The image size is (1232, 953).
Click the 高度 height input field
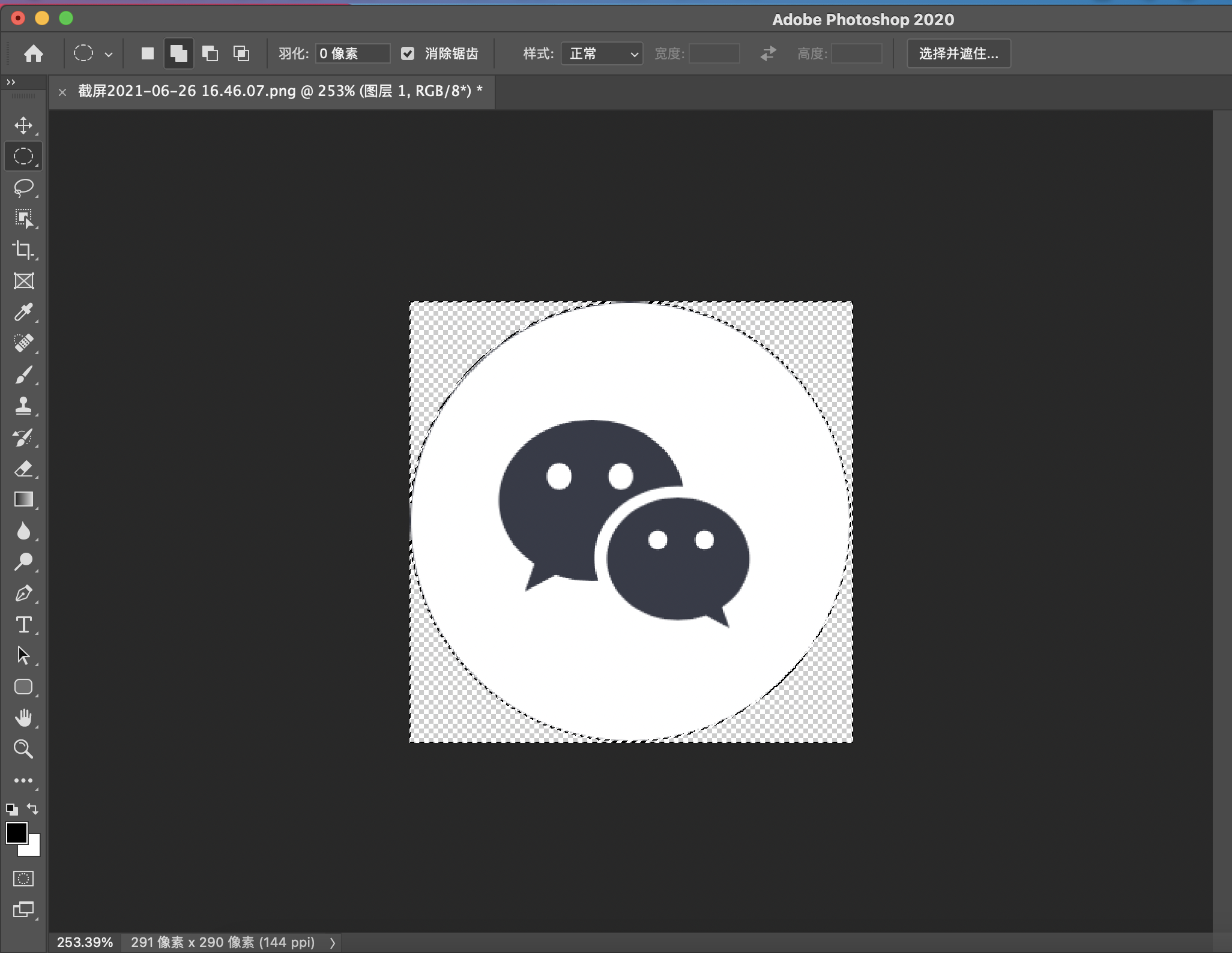(857, 54)
